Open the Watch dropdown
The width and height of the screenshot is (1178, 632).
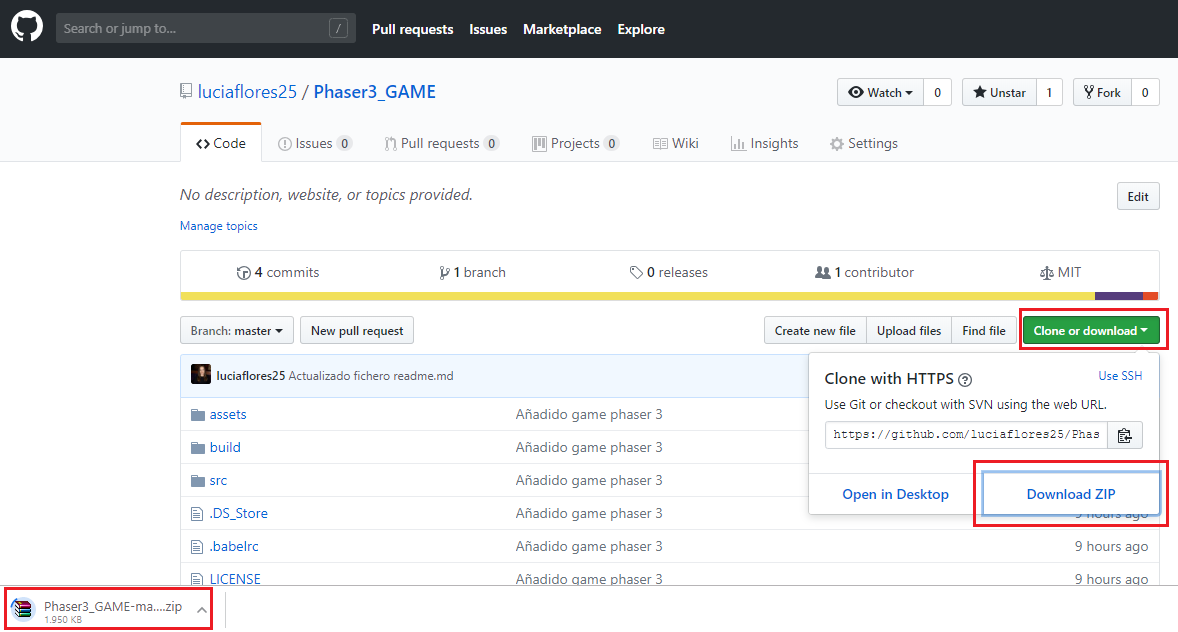point(880,92)
